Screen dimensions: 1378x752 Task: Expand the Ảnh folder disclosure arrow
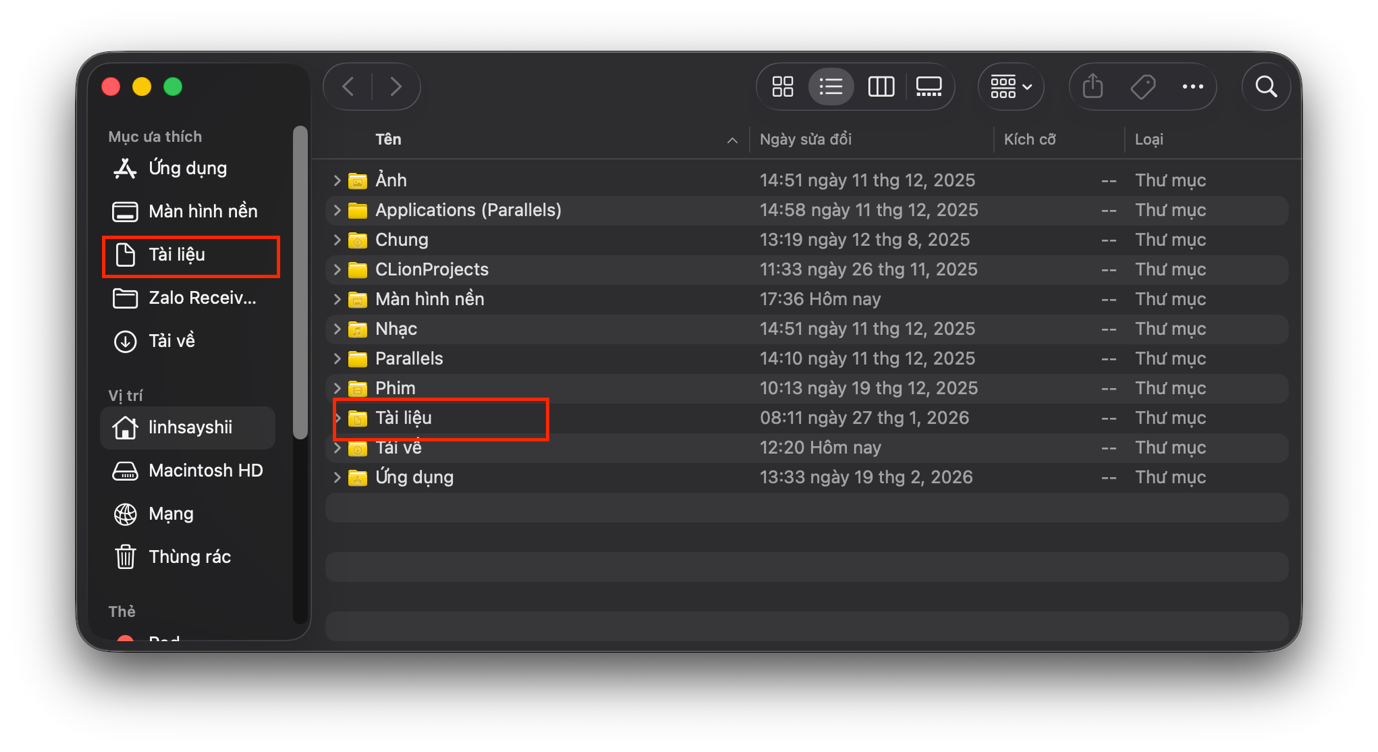[337, 181]
